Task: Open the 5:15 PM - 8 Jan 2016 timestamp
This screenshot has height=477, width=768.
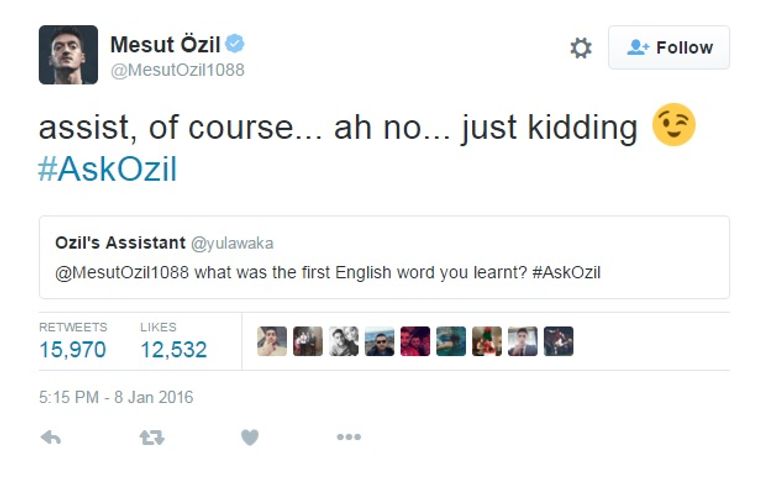Action: 116,397
